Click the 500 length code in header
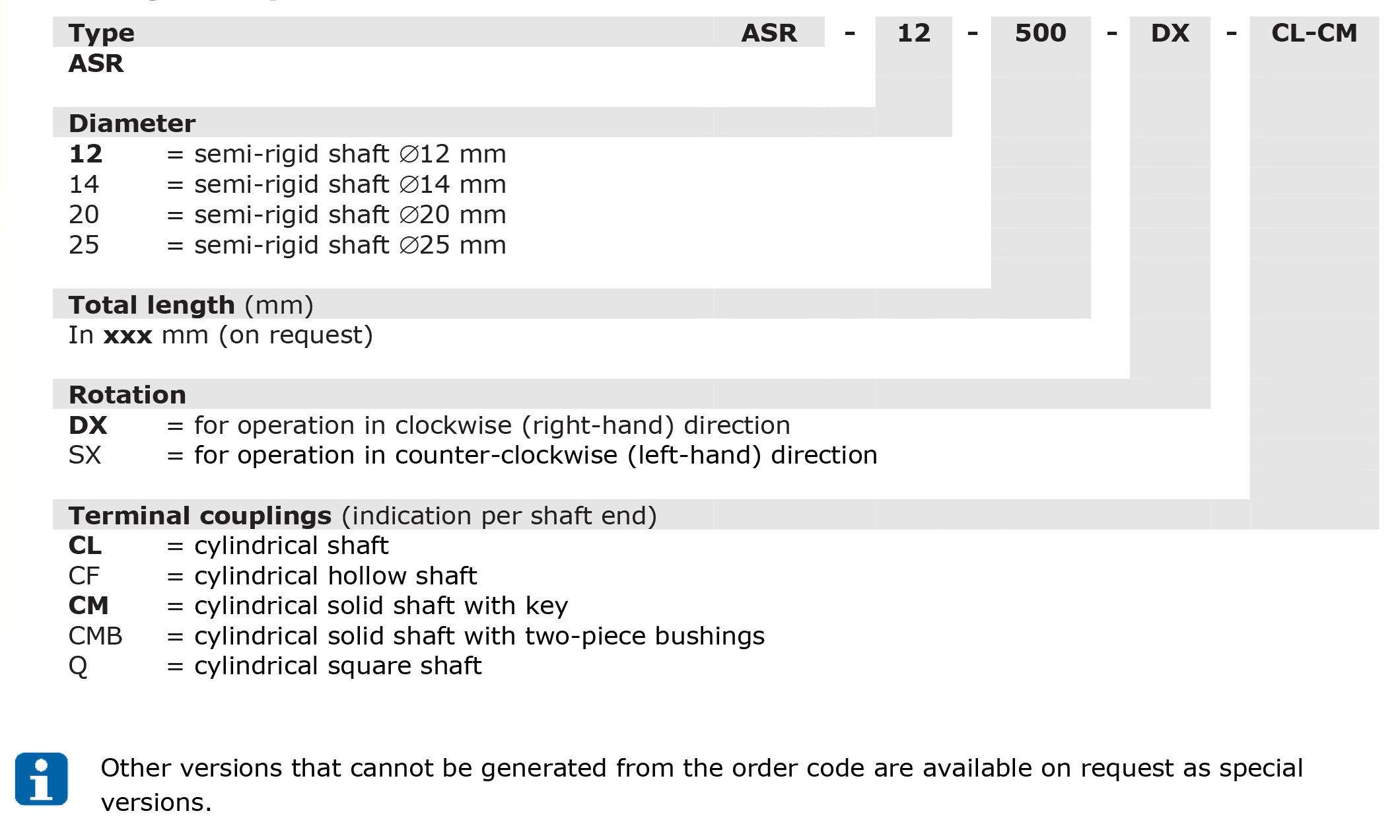This screenshot has height=840, width=1400. tap(1040, 33)
